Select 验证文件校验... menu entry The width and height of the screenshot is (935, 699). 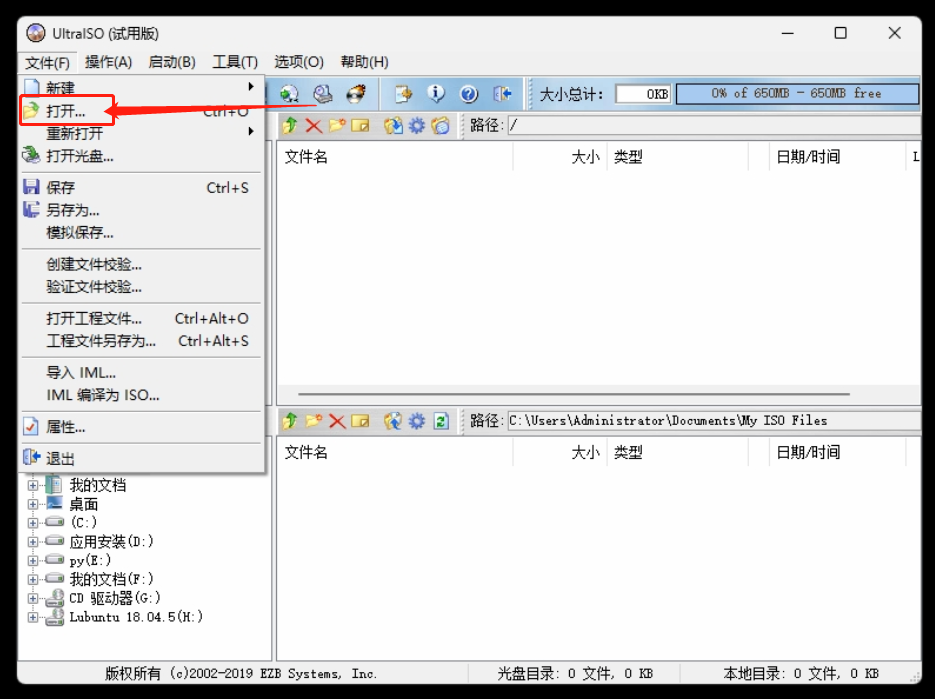(x=141, y=287)
